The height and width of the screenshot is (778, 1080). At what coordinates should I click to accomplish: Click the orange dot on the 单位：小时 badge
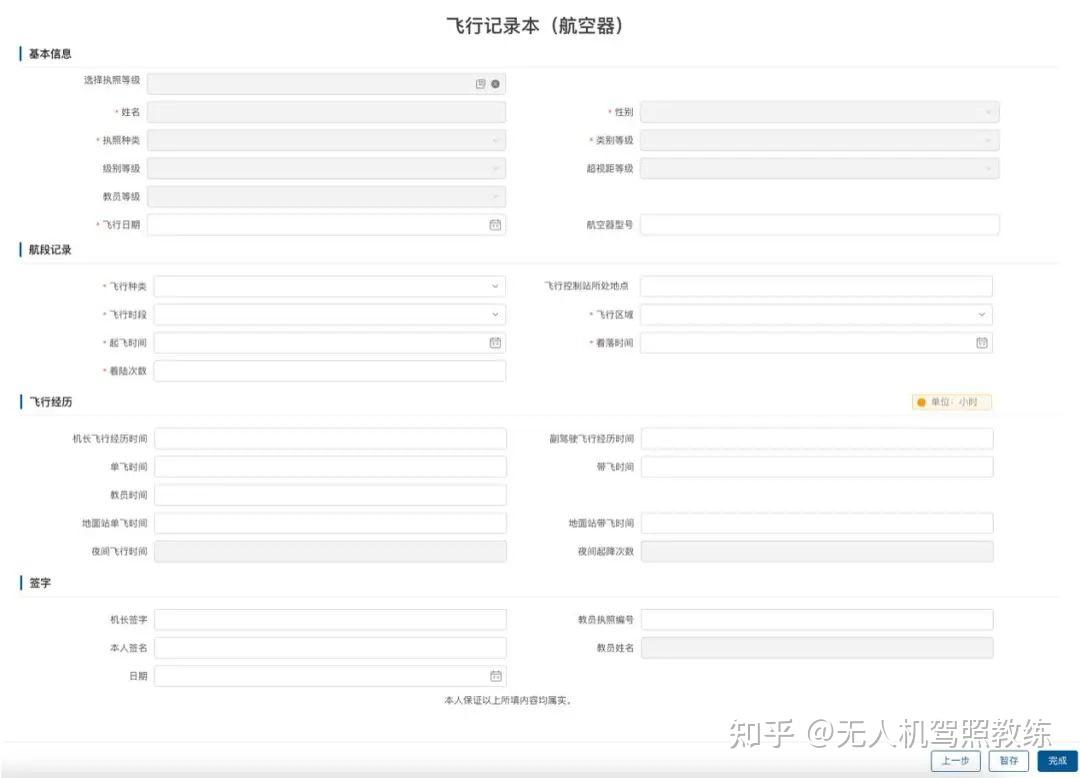coord(920,401)
